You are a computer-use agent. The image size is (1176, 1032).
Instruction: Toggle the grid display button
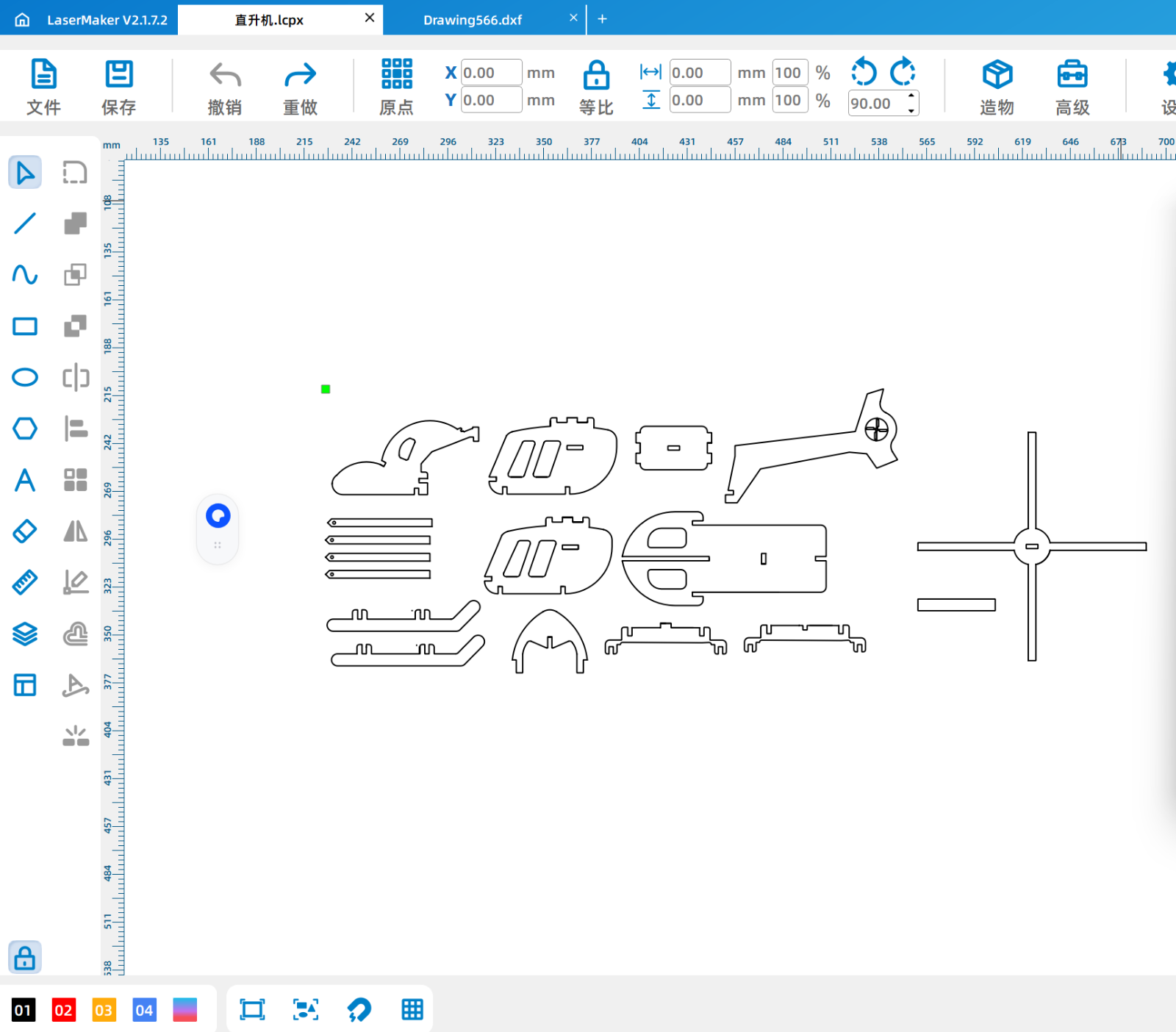pos(412,1009)
